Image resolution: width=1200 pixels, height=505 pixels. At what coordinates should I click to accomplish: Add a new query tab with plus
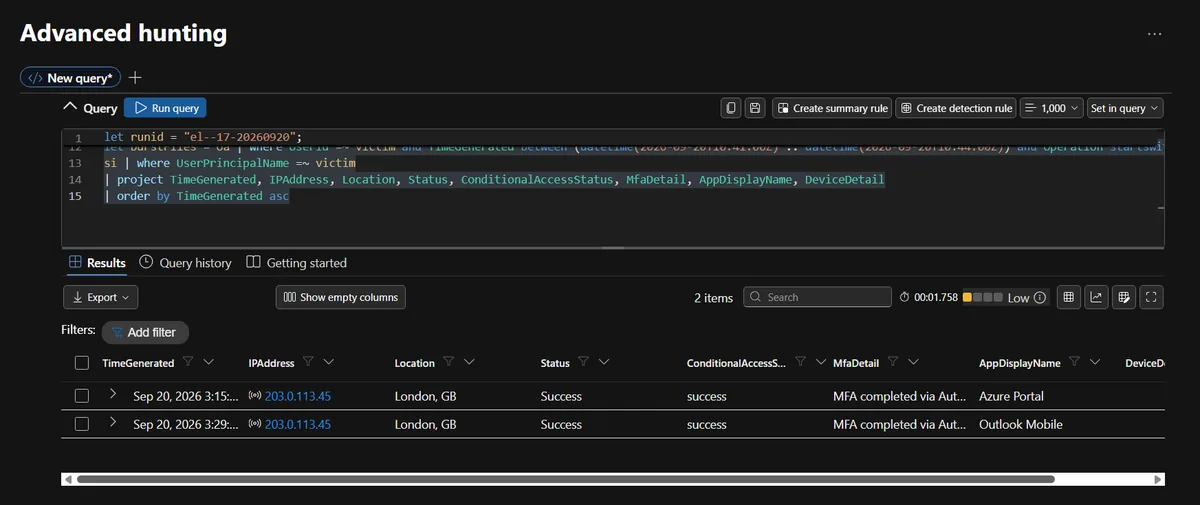click(x=135, y=77)
